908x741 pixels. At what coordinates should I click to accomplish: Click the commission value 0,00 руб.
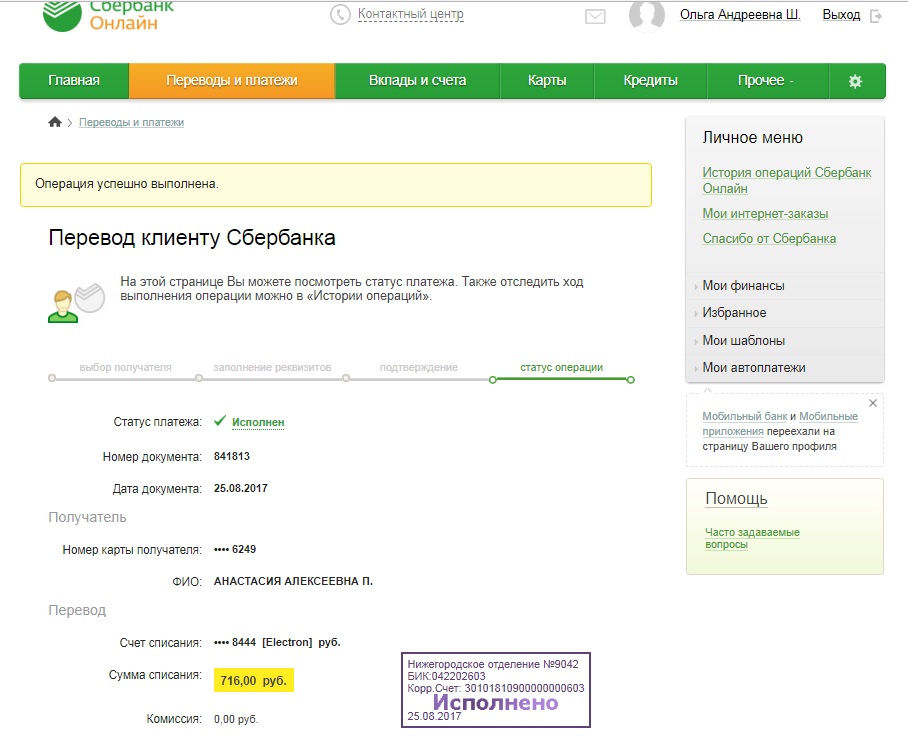tap(236, 719)
